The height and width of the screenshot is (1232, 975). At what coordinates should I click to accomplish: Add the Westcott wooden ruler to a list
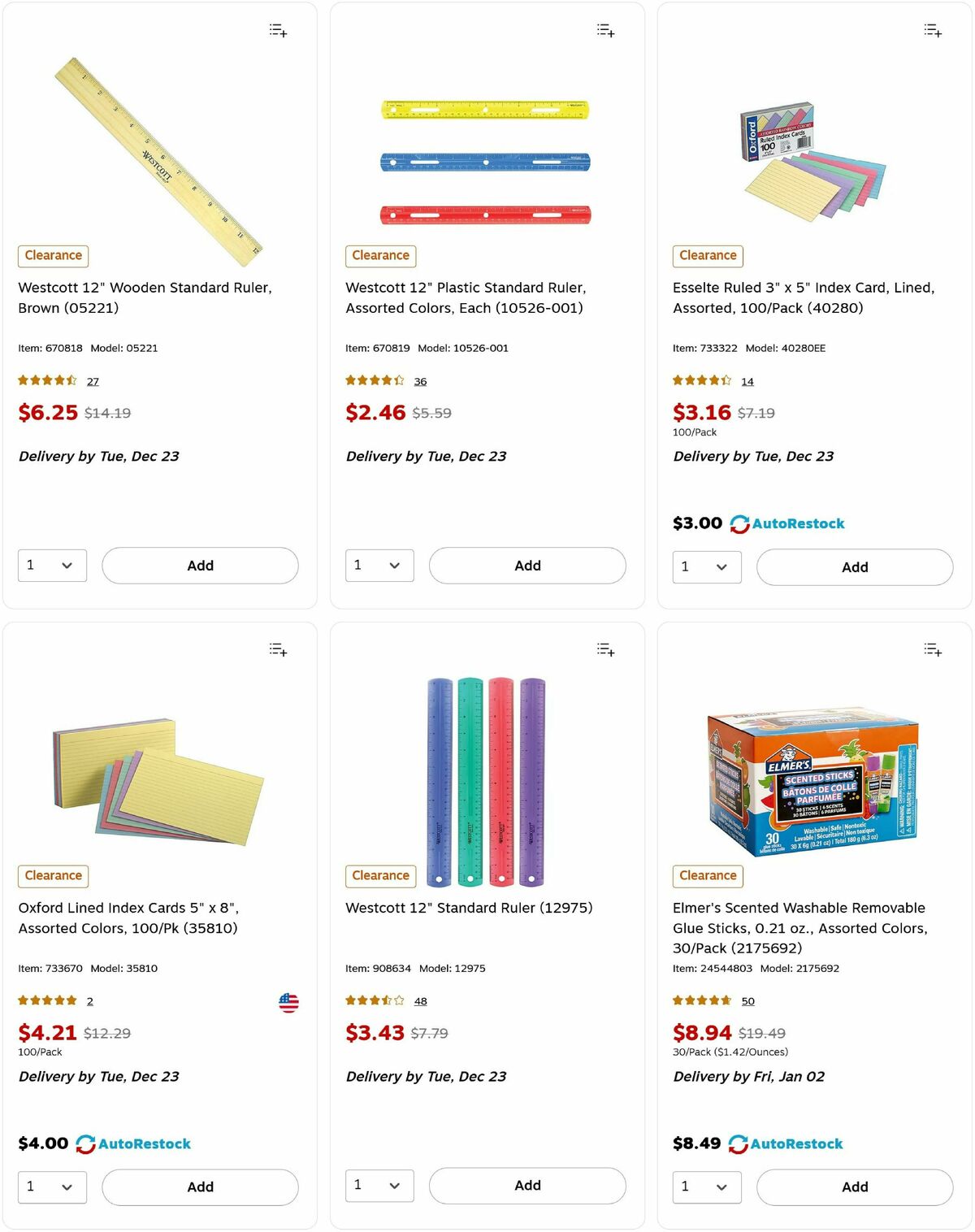[278, 31]
